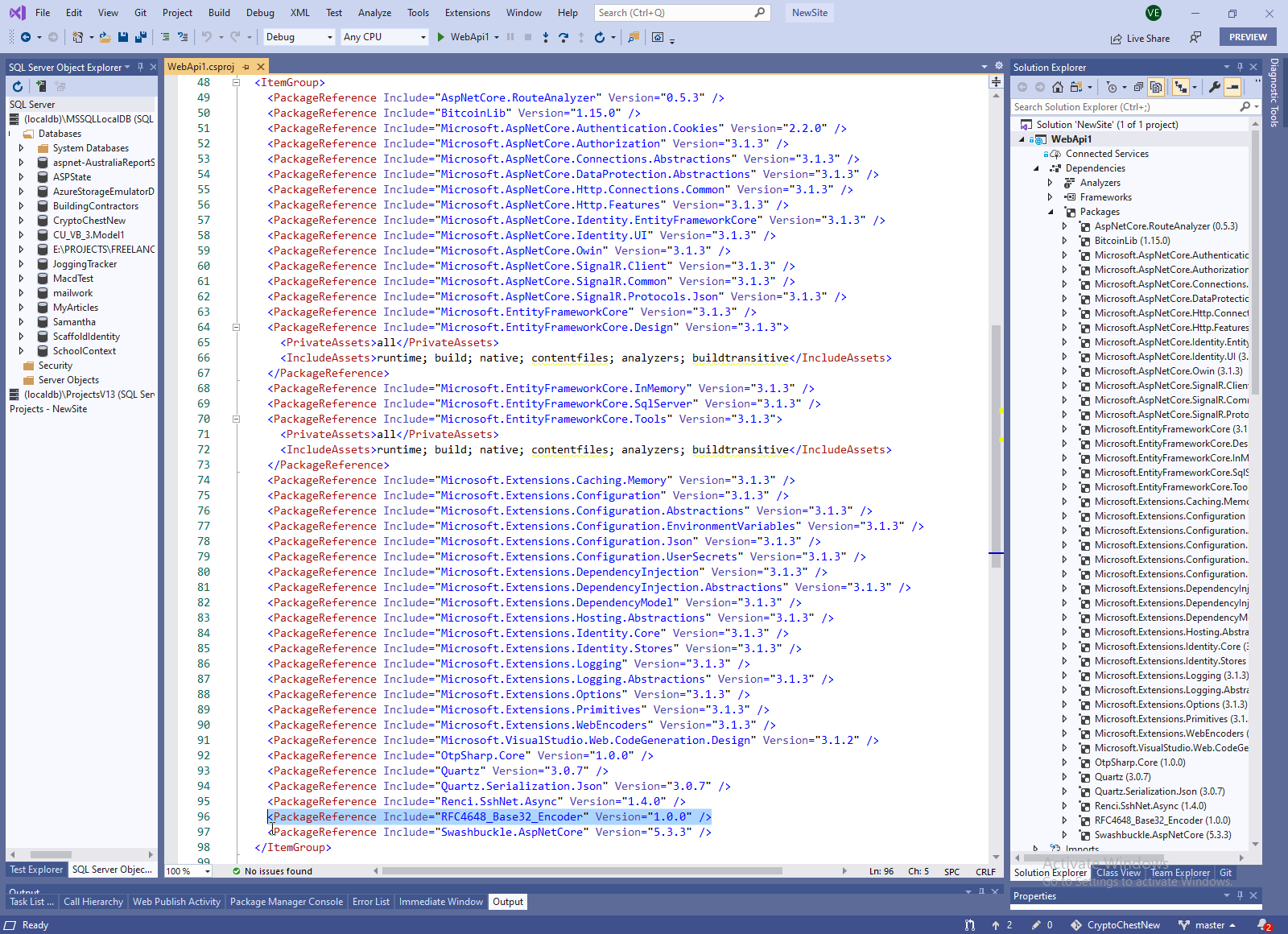The width and height of the screenshot is (1288, 934).
Task: Click the VE account avatar
Action: click(x=1154, y=13)
